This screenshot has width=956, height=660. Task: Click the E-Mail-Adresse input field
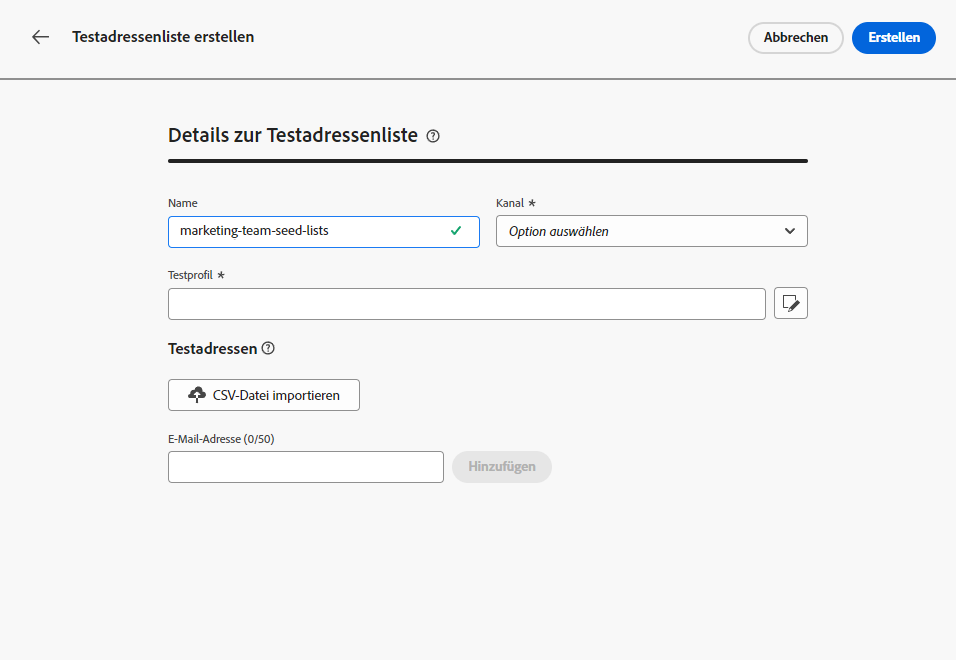305,467
